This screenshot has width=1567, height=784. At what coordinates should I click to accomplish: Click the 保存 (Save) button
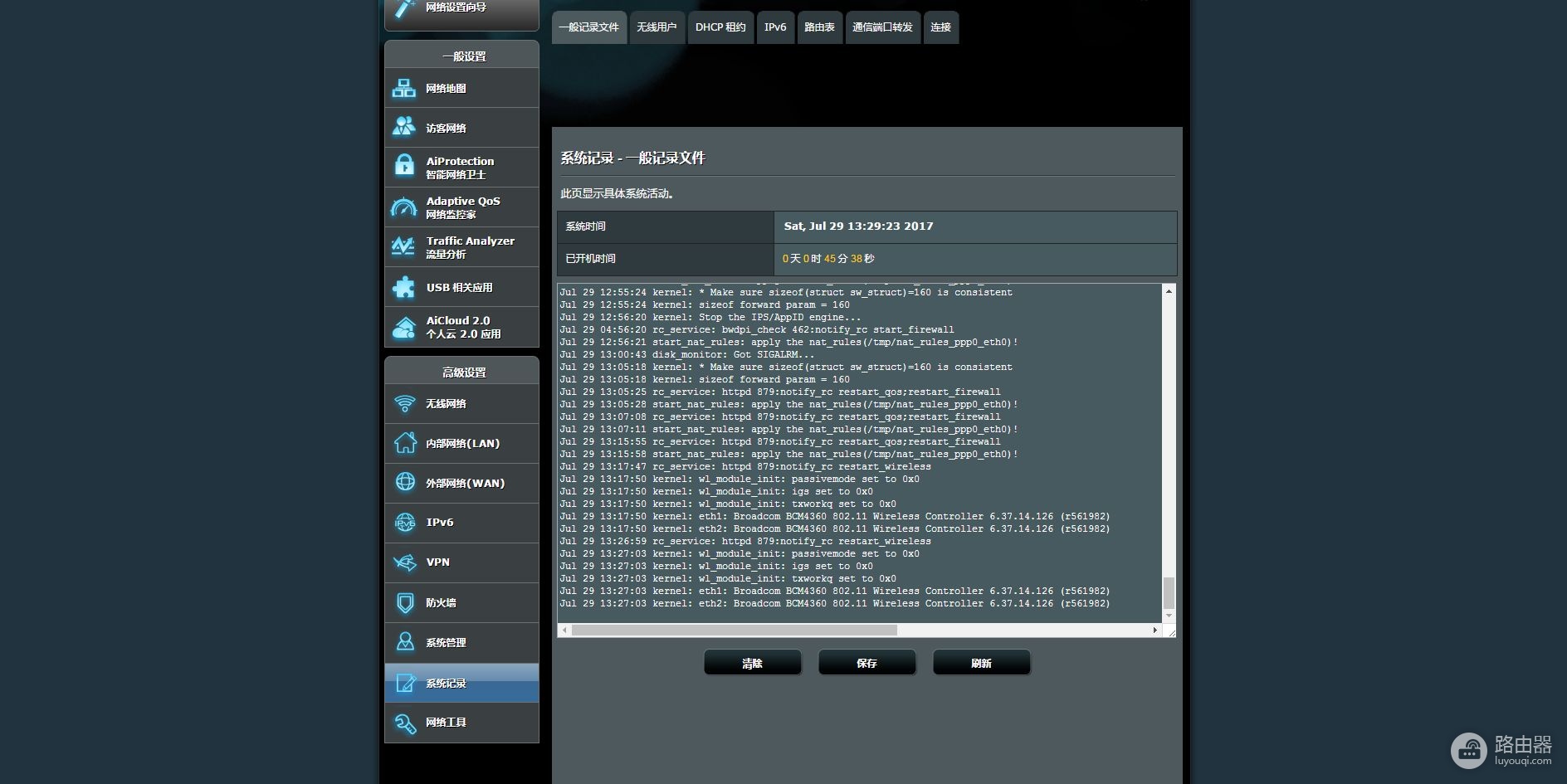pyautogui.click(x=866, y=663)
